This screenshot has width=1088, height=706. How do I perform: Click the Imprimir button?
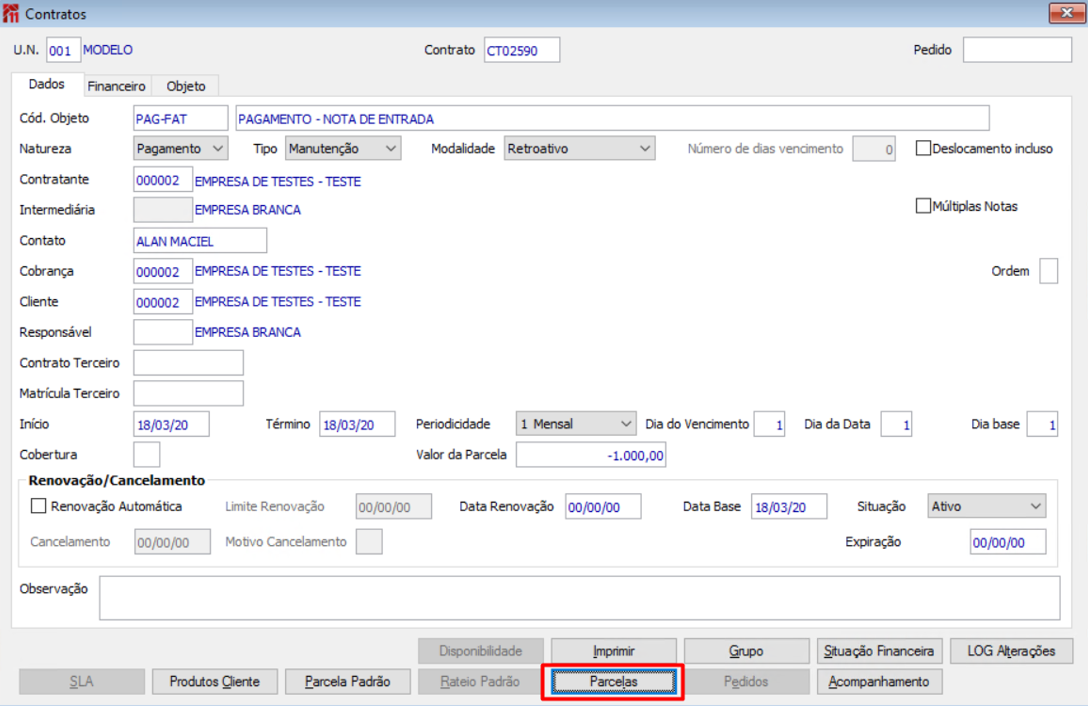pos(613,651)
